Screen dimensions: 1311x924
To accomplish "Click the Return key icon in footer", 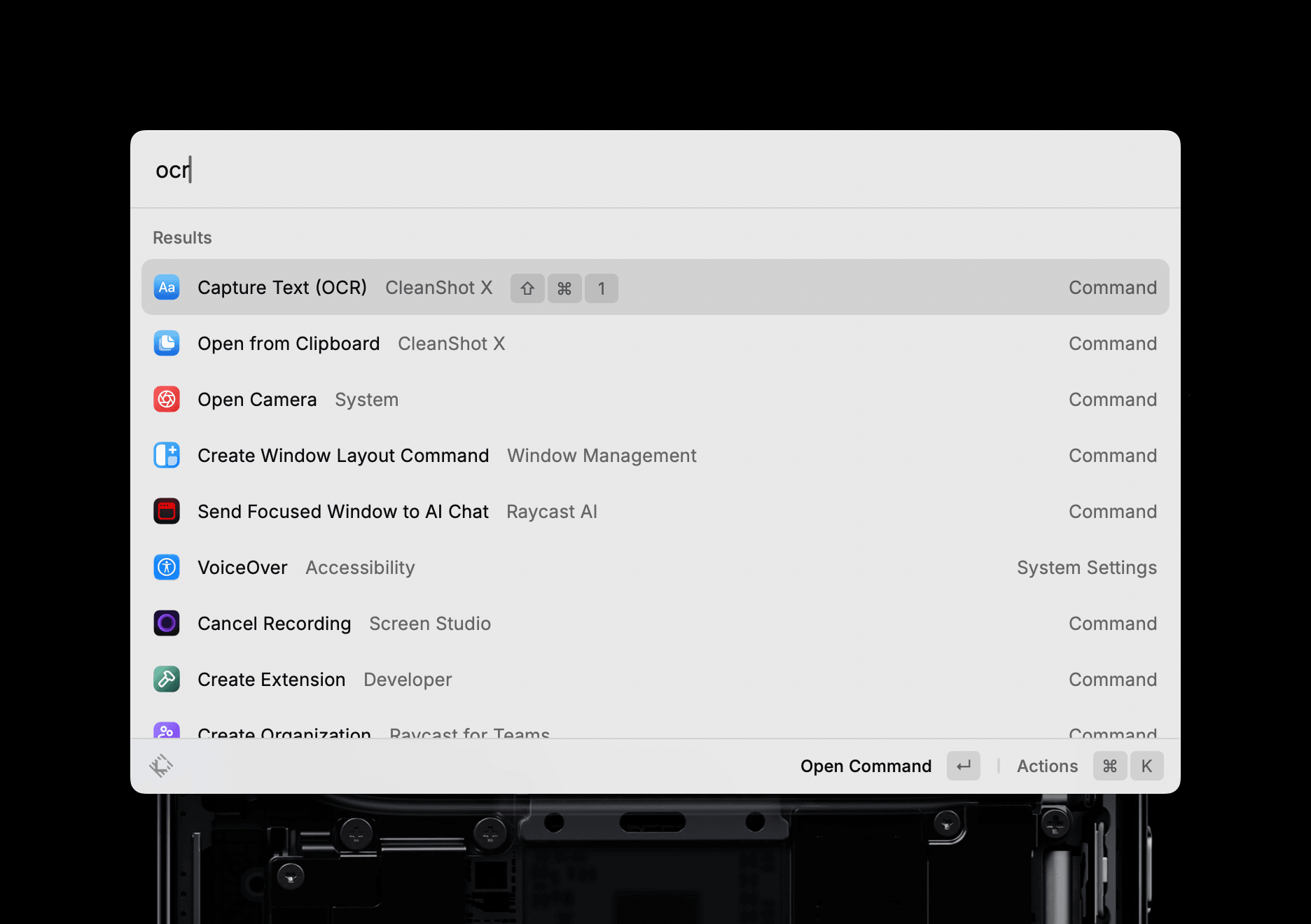I will pyautogui.click(x=964, y=766).
